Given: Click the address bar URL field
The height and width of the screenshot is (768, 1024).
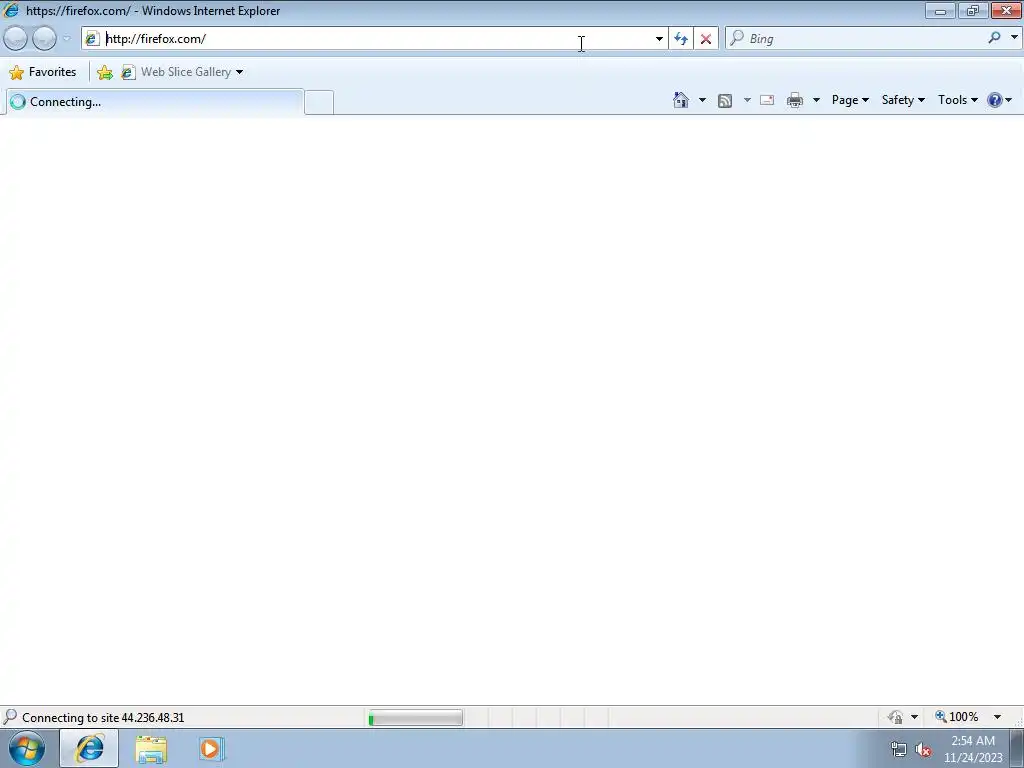Looking at the screenshot, I should pyautogui.click(x=376, y=39).
